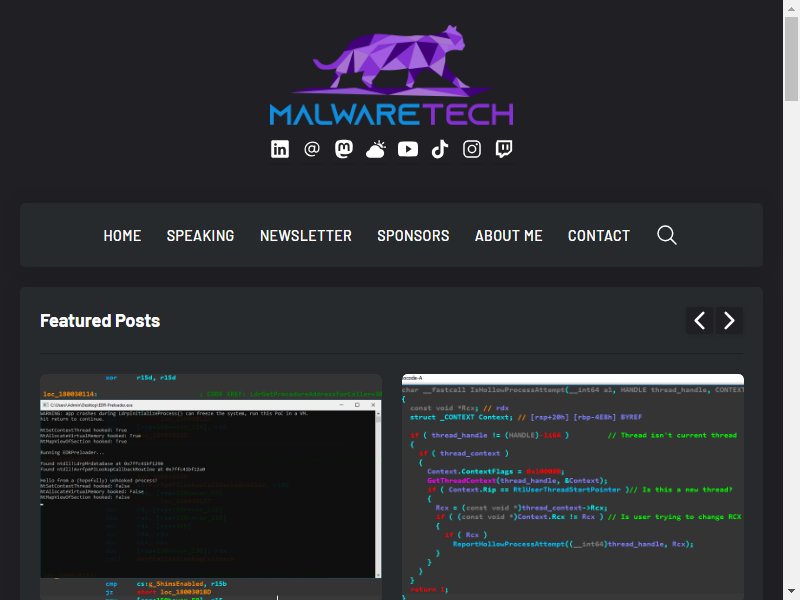Click the Featured Posts heading
800x600 pixels.
point(100,321)
